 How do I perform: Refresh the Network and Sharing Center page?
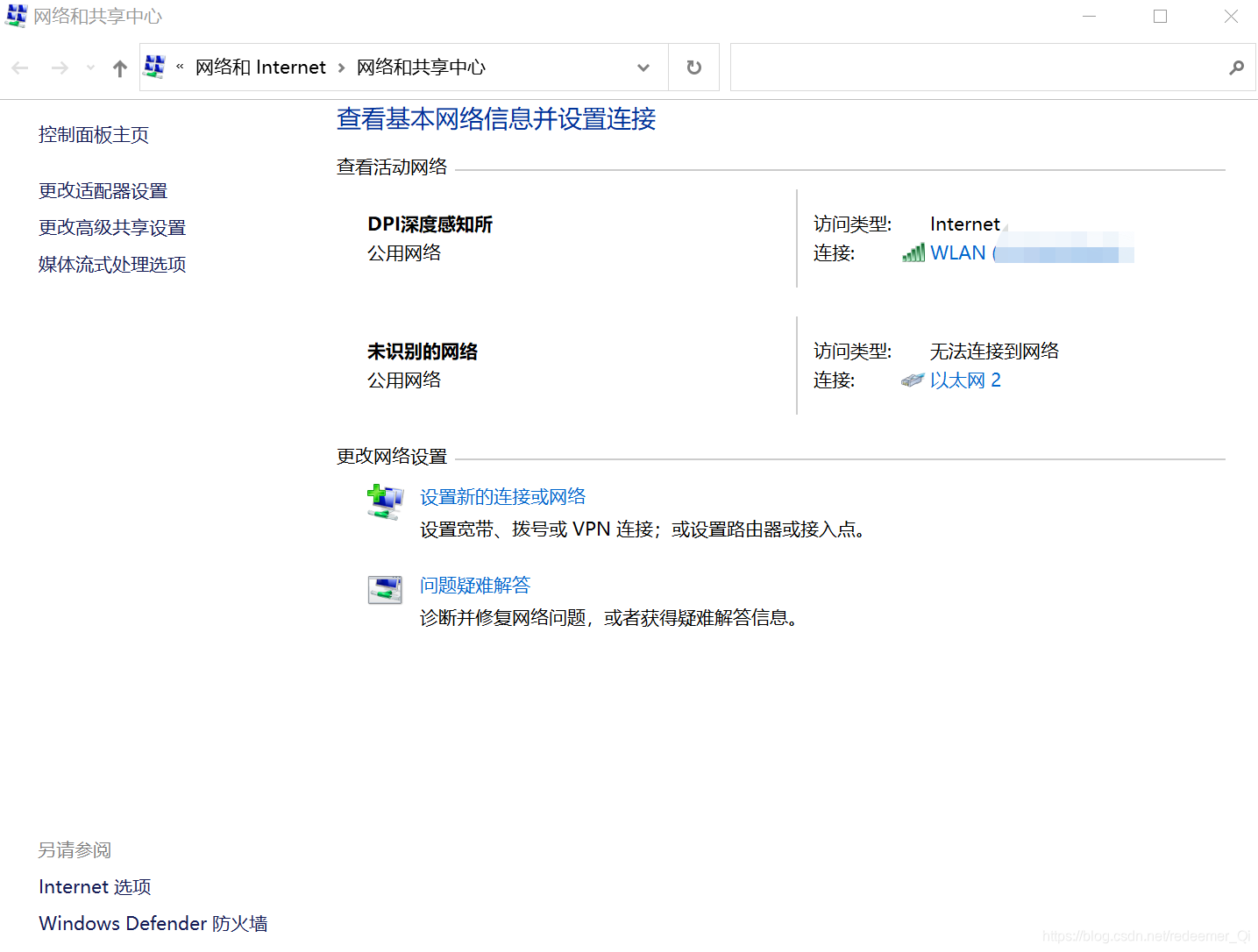pyautogui.click(x=693, y=67)
